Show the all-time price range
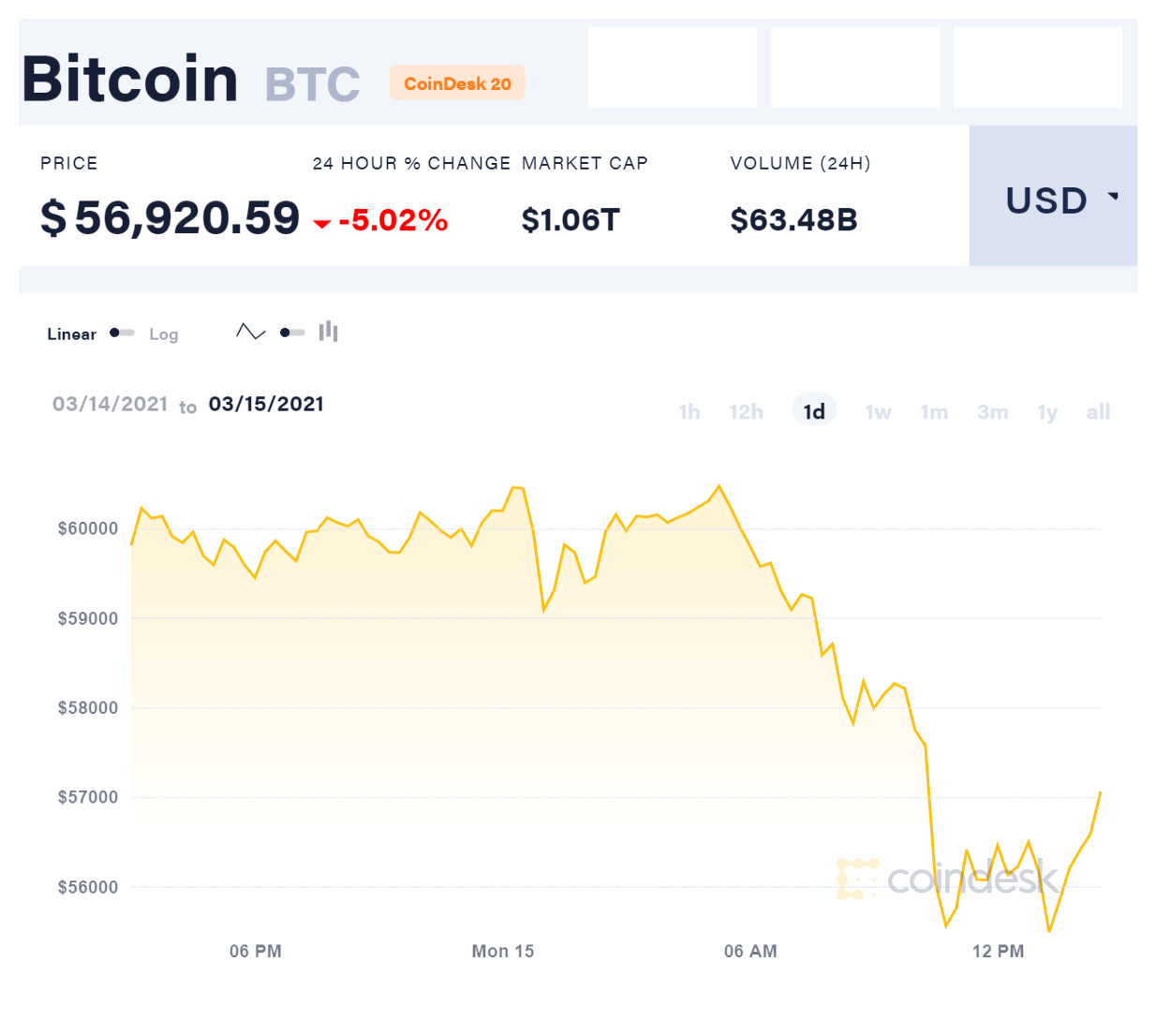 (1098, 412)
